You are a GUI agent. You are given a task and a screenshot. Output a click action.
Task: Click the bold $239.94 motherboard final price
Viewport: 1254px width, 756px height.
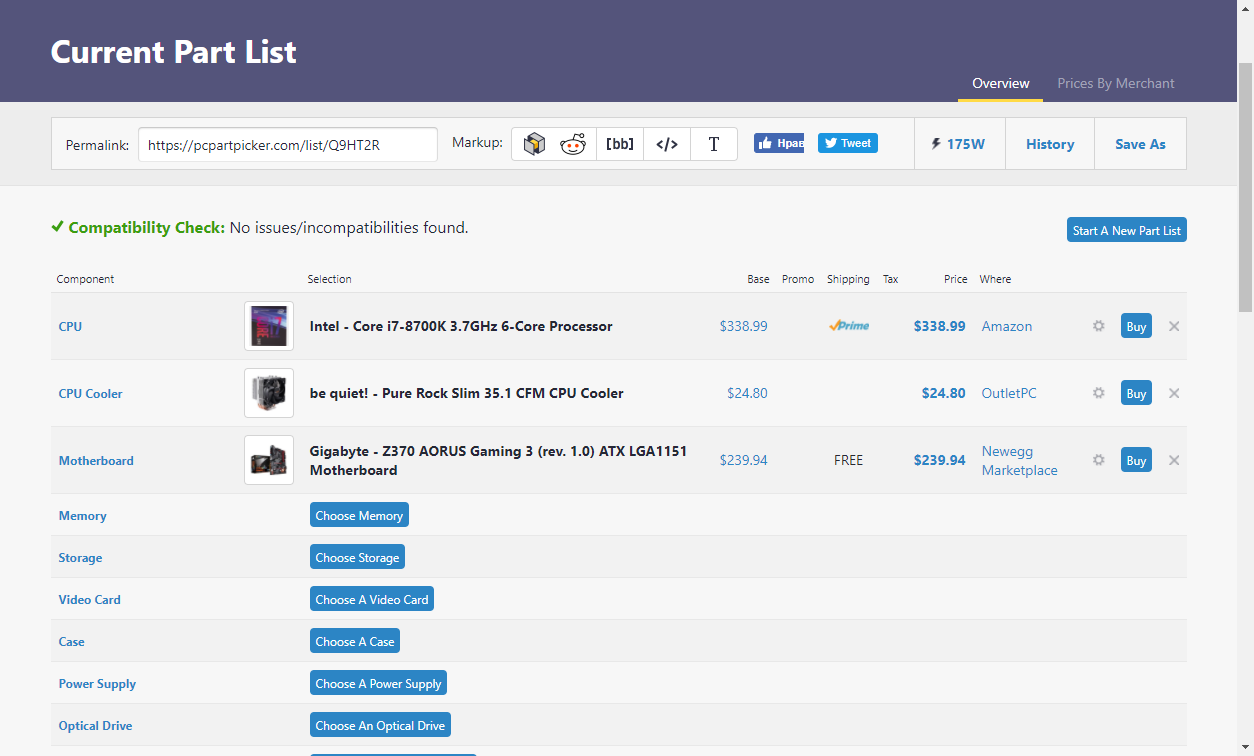coord(939,460)
